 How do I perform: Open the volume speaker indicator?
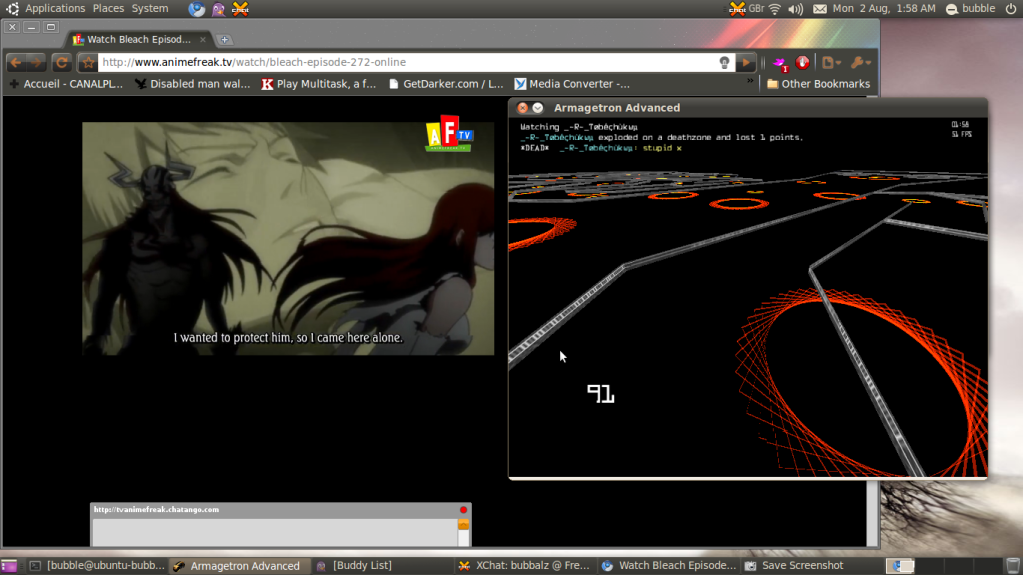click(796, 9)
